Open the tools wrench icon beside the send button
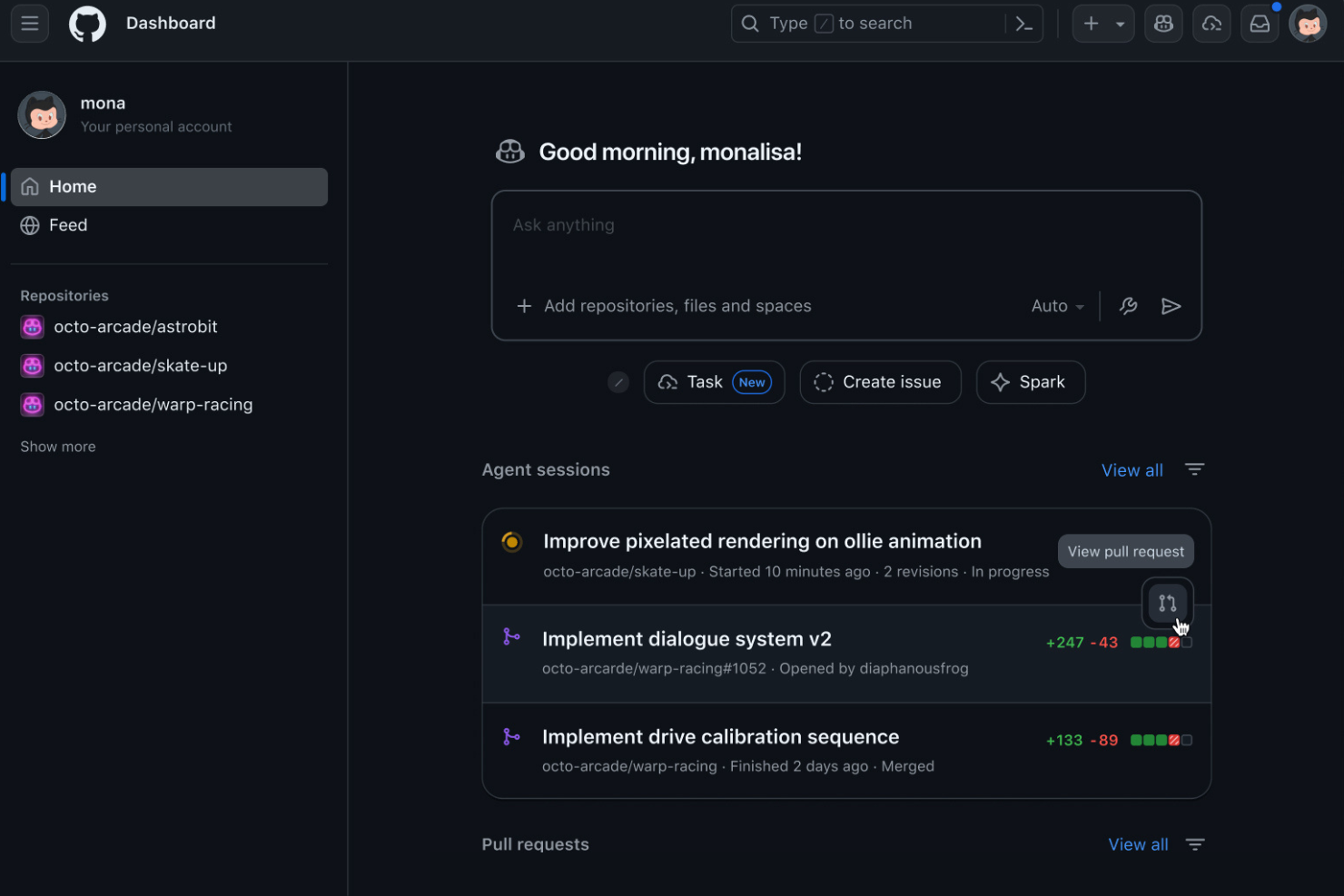 point(1129,306)
